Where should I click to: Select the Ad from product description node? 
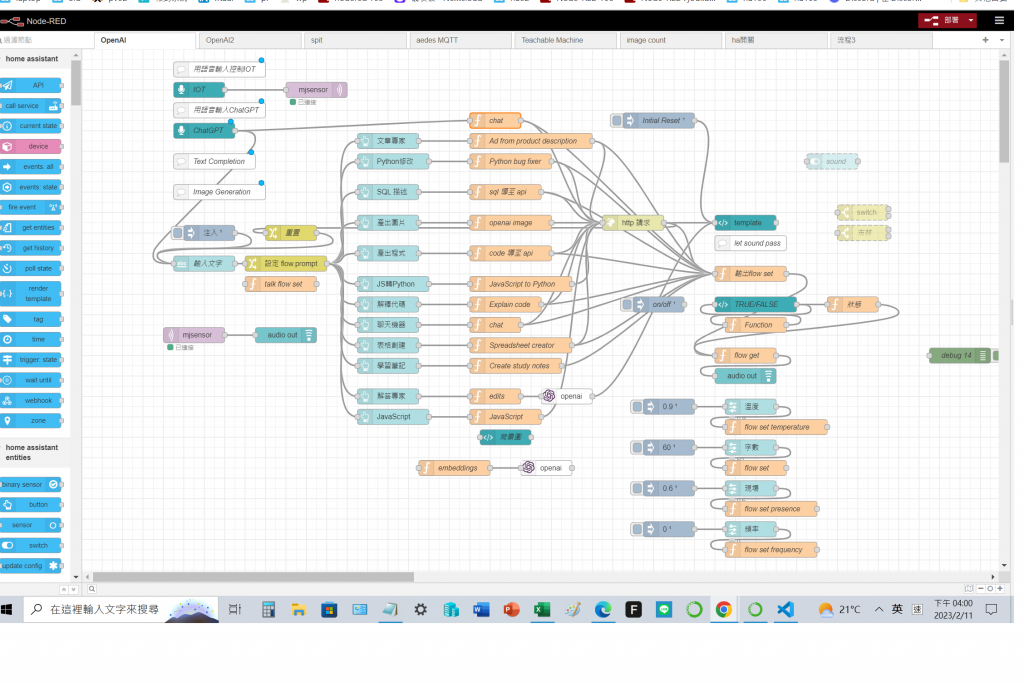(x=531, y=141)
